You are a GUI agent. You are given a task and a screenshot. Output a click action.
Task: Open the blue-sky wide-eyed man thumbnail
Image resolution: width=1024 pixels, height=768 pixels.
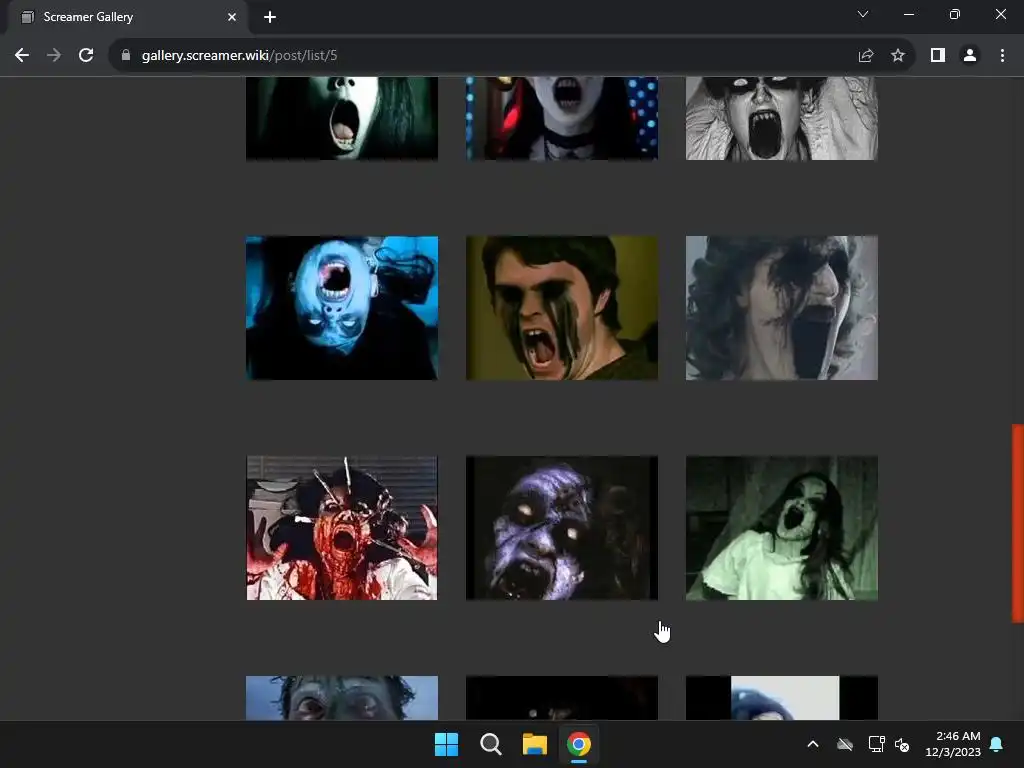click(x=342, y=698)
